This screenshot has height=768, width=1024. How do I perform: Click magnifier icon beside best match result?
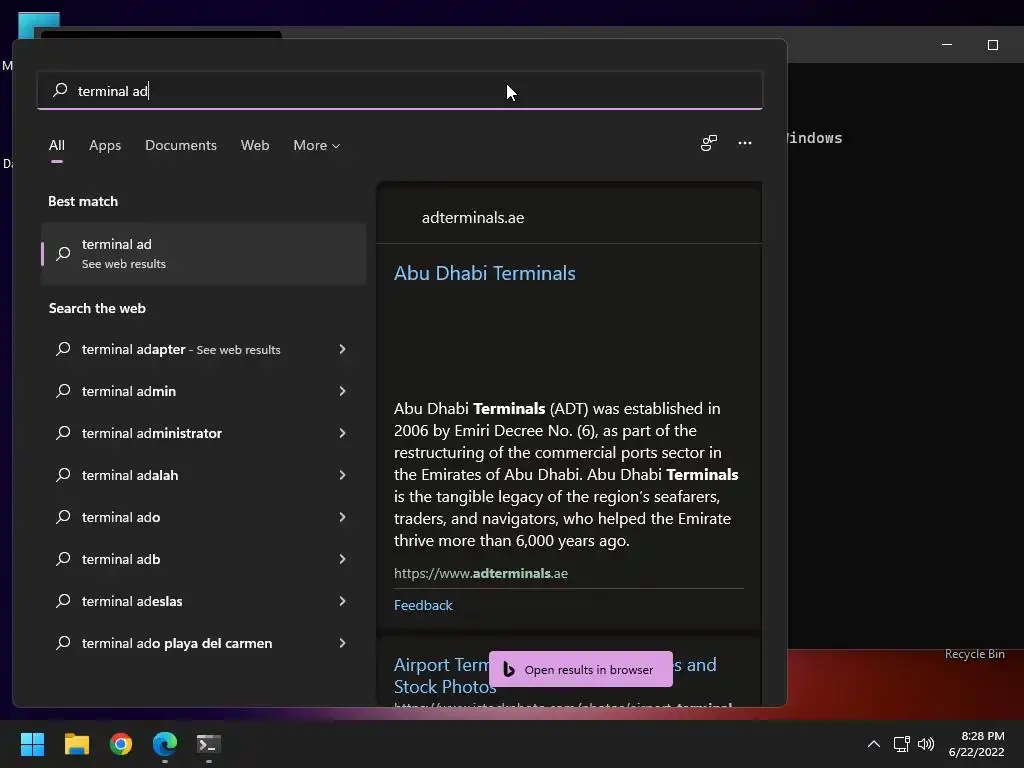tap(63, 253)
